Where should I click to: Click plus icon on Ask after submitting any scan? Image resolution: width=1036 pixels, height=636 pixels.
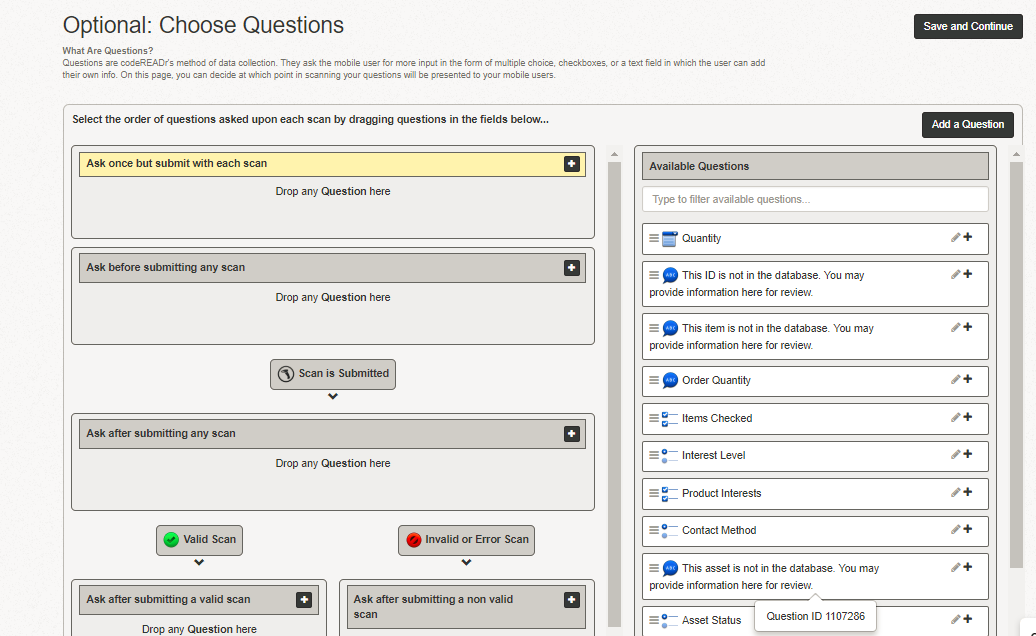click(572, 433)
